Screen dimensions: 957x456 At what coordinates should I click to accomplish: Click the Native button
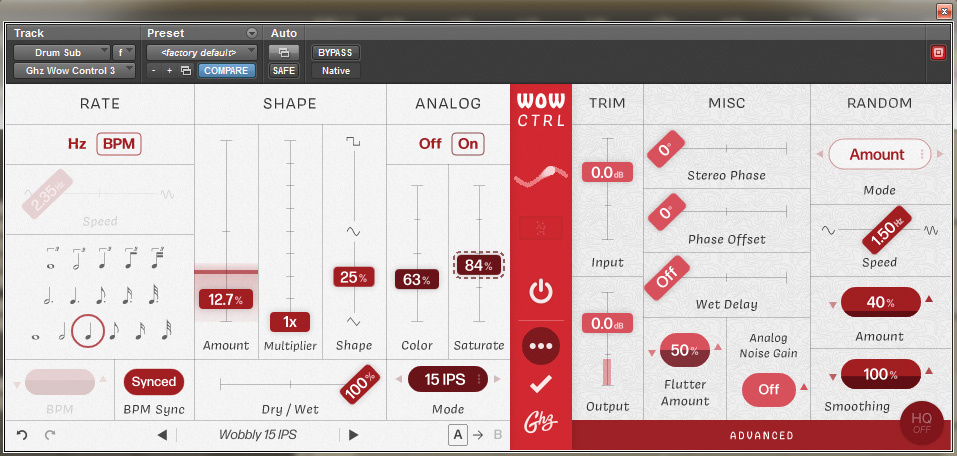[x=336, y=71]
